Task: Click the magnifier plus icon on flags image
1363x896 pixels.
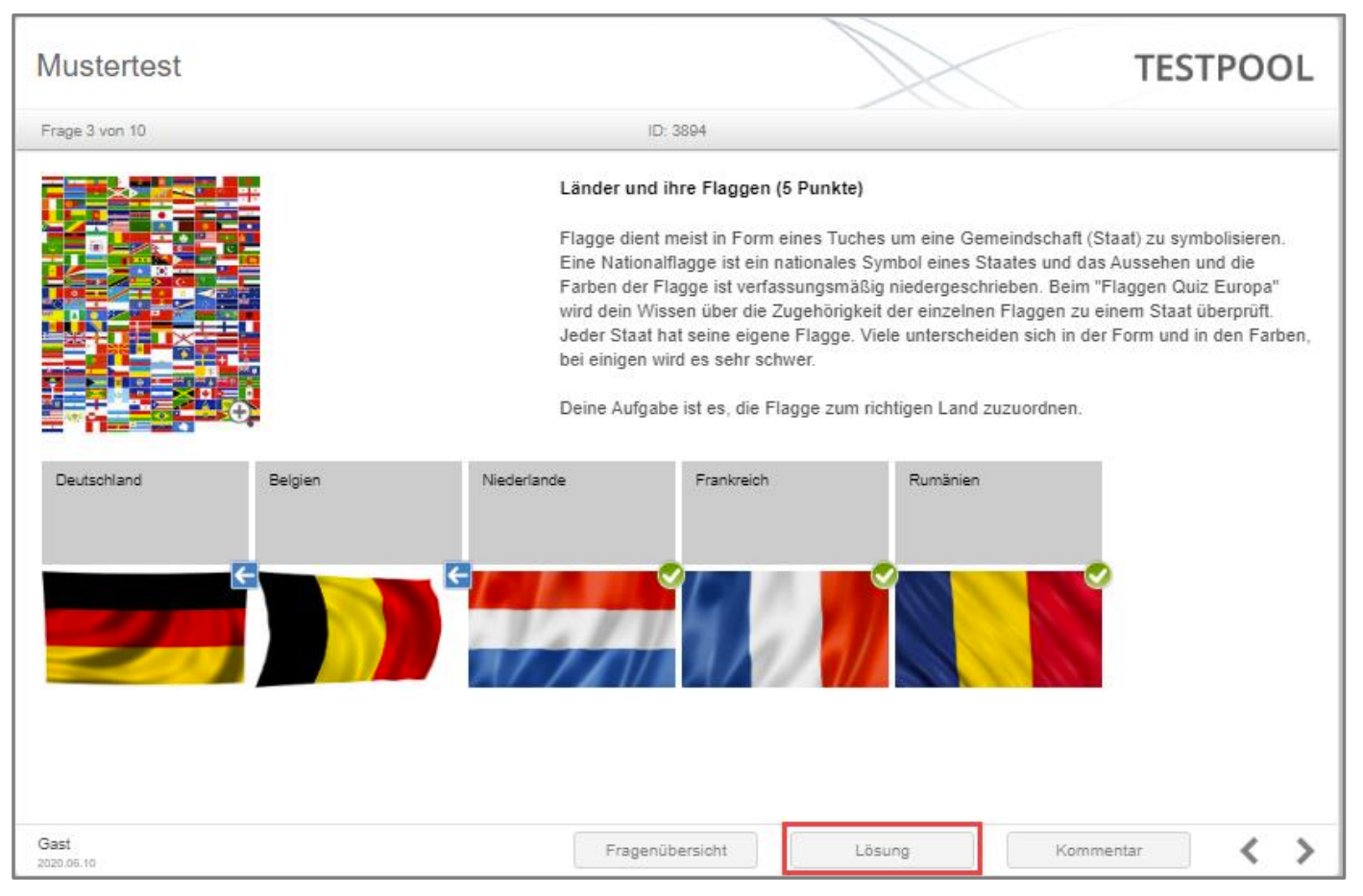Action: coord(240,412)
